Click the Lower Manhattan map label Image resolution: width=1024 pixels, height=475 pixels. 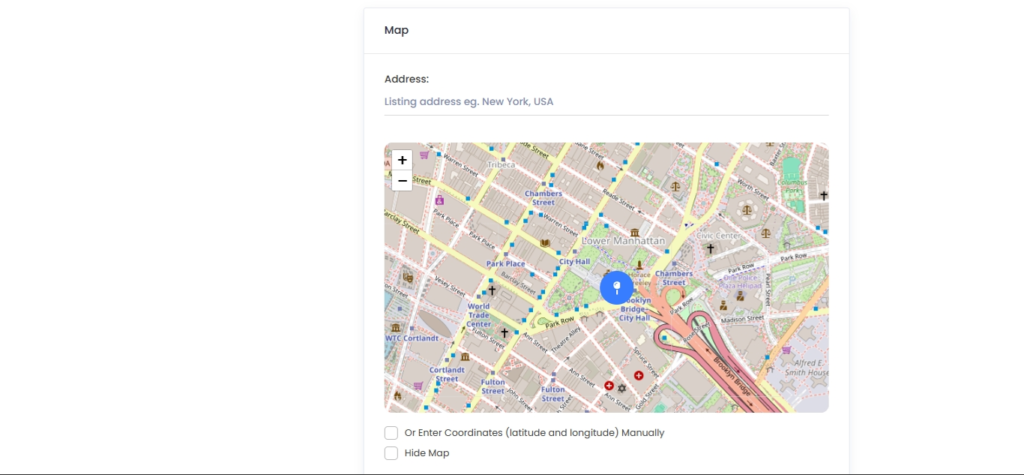[x=623, y=241]
